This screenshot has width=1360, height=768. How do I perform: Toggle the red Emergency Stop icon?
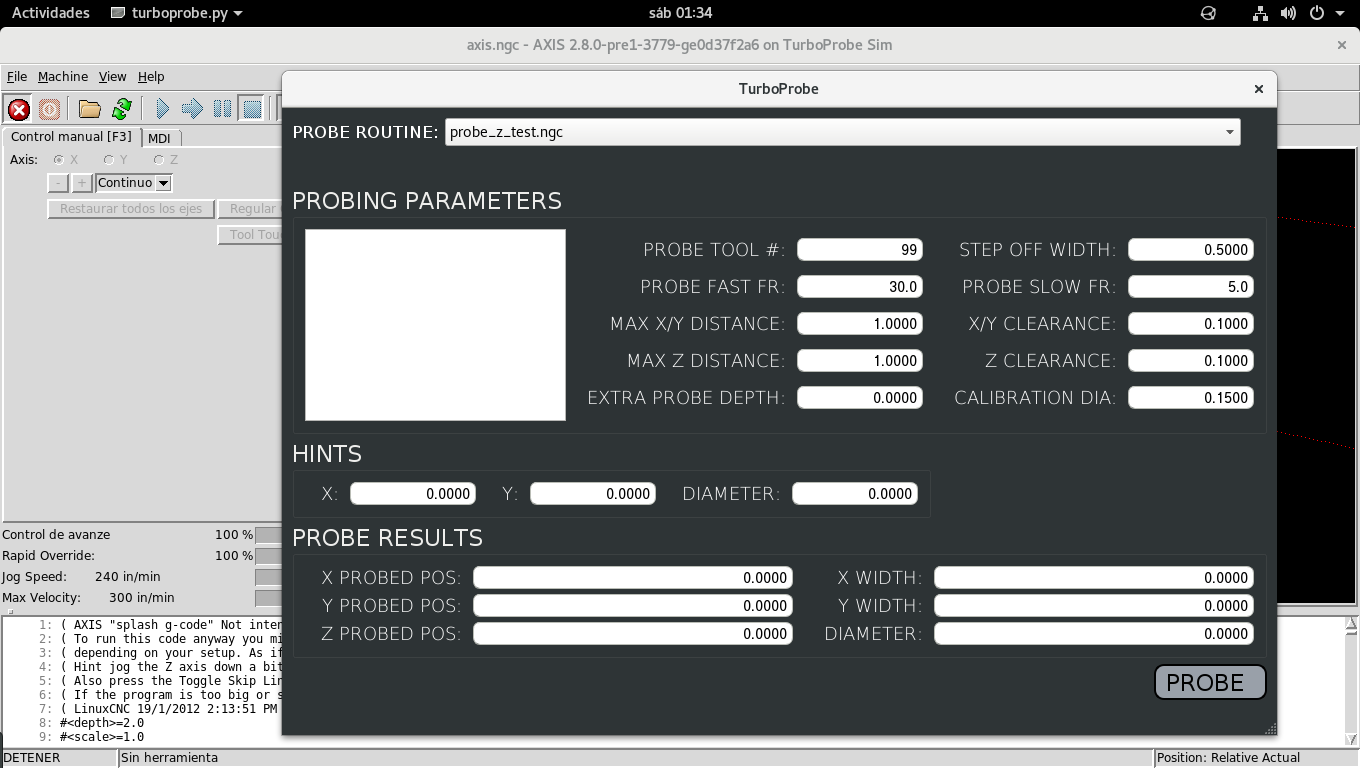18,109
